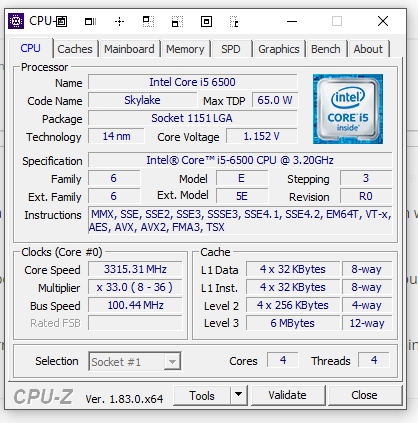418x423 pixels.
Task: Open the Caches tab
Action: [x=75, y=49]
